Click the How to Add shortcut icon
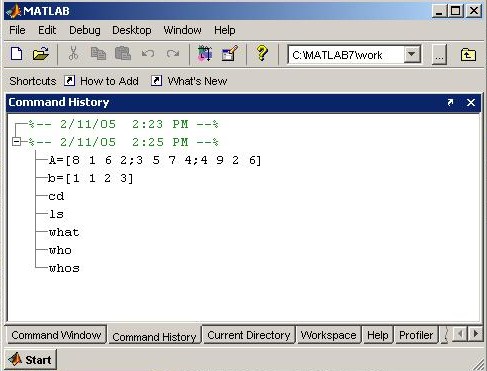The width and height of the screenshot is (487, 371). [x=69, y=81]
